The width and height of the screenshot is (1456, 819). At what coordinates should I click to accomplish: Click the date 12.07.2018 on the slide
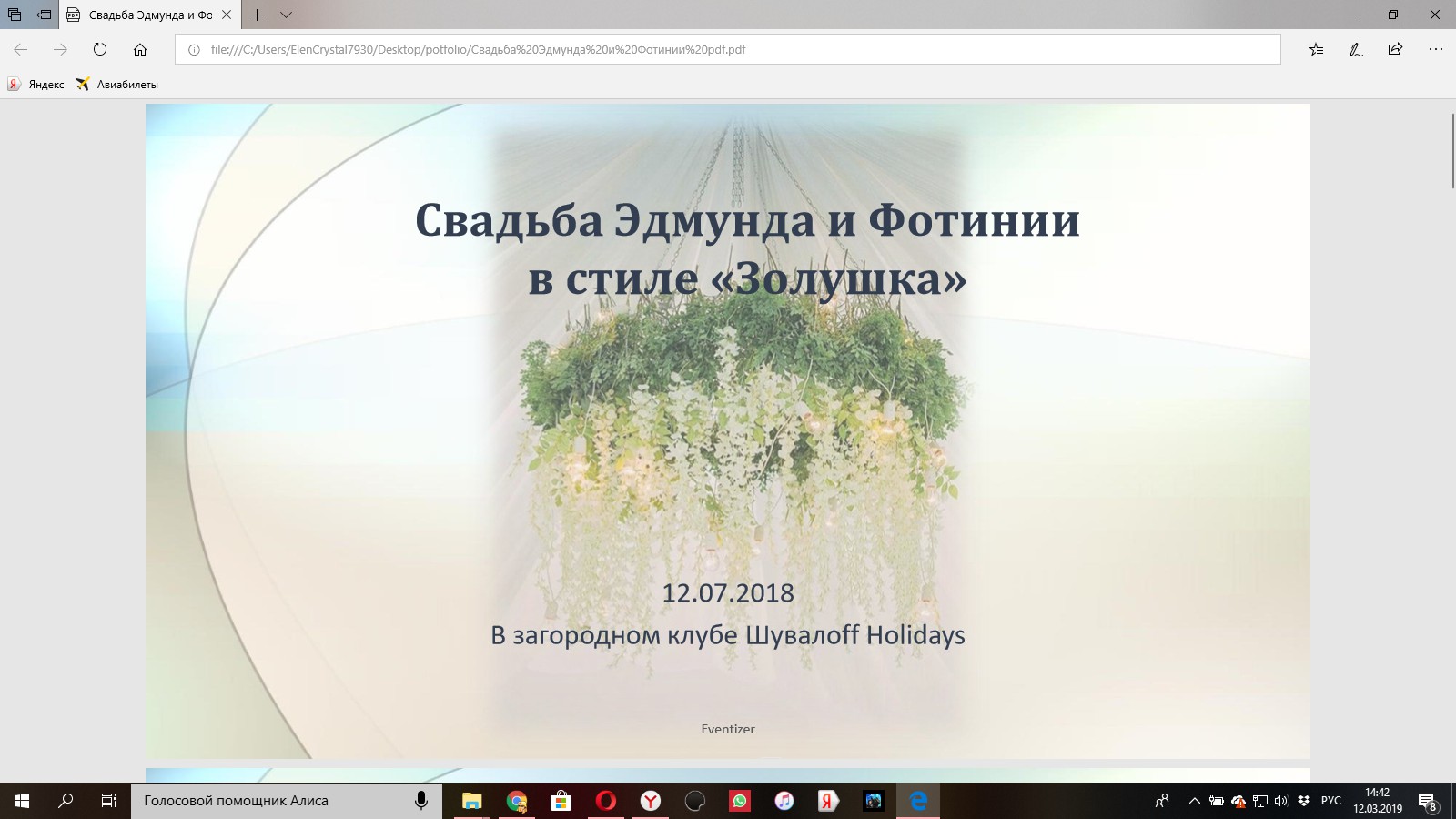click(728, 592)
